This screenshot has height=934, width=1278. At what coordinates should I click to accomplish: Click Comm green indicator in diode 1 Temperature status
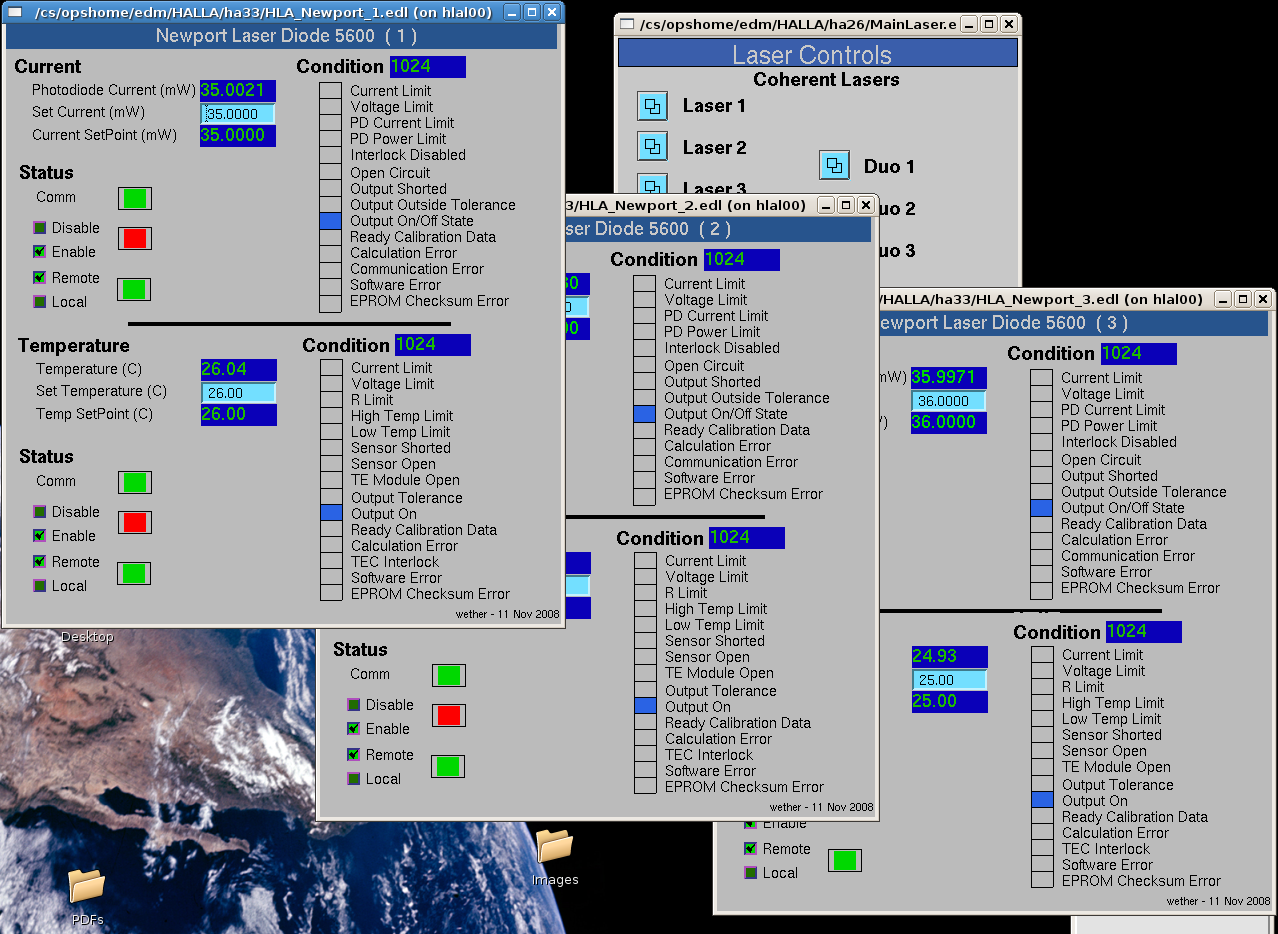click(135, 482)
